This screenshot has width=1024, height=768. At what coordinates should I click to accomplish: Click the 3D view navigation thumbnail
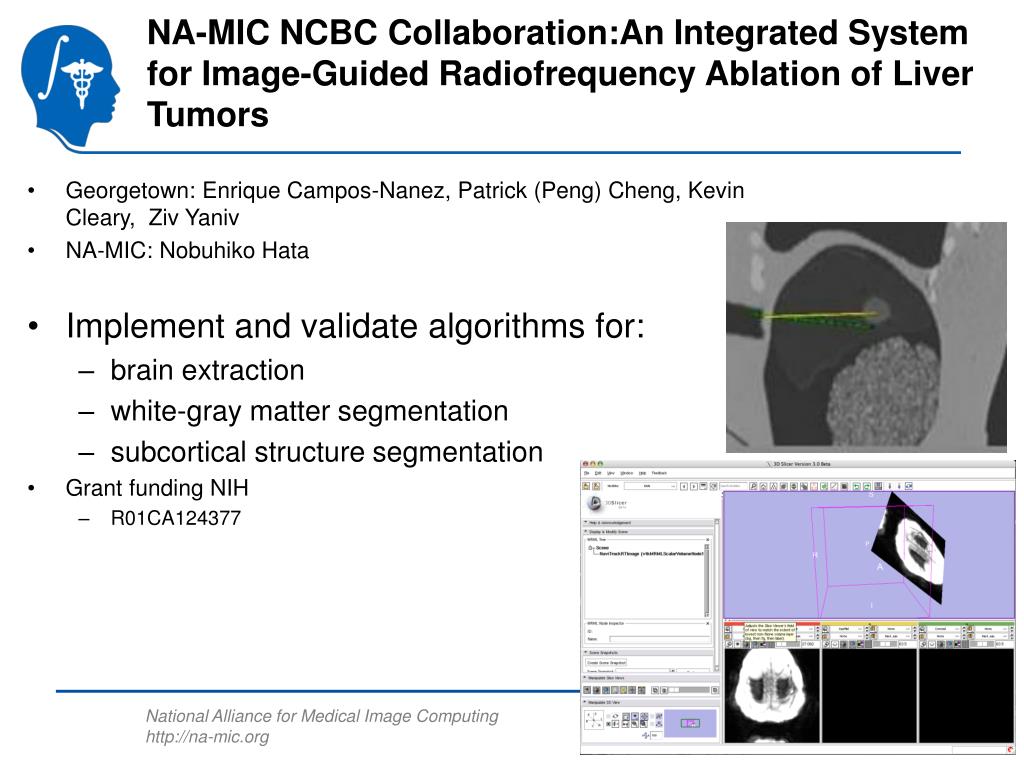pos(690,723)
